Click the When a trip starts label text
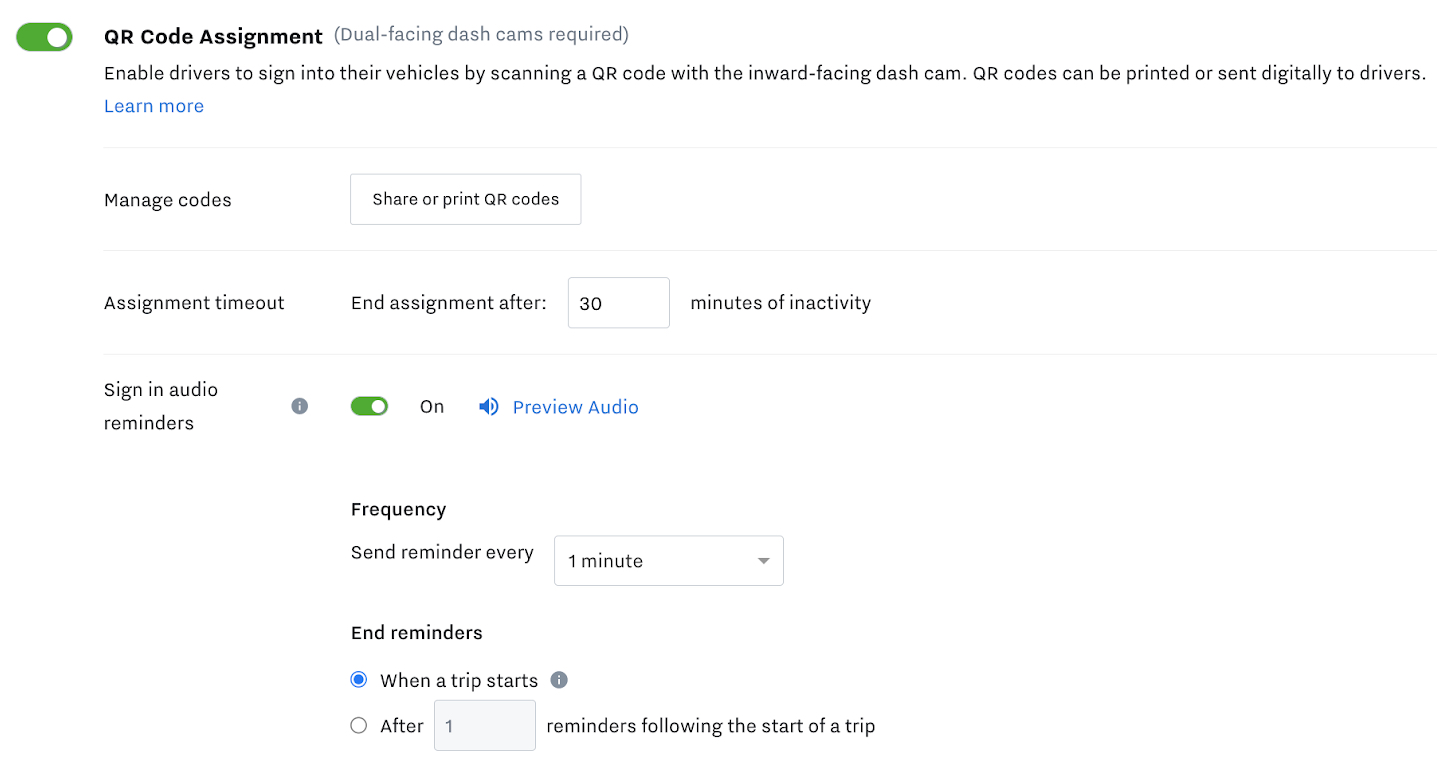The width and height of the screenshot is (1437, 767). point(459,680)
